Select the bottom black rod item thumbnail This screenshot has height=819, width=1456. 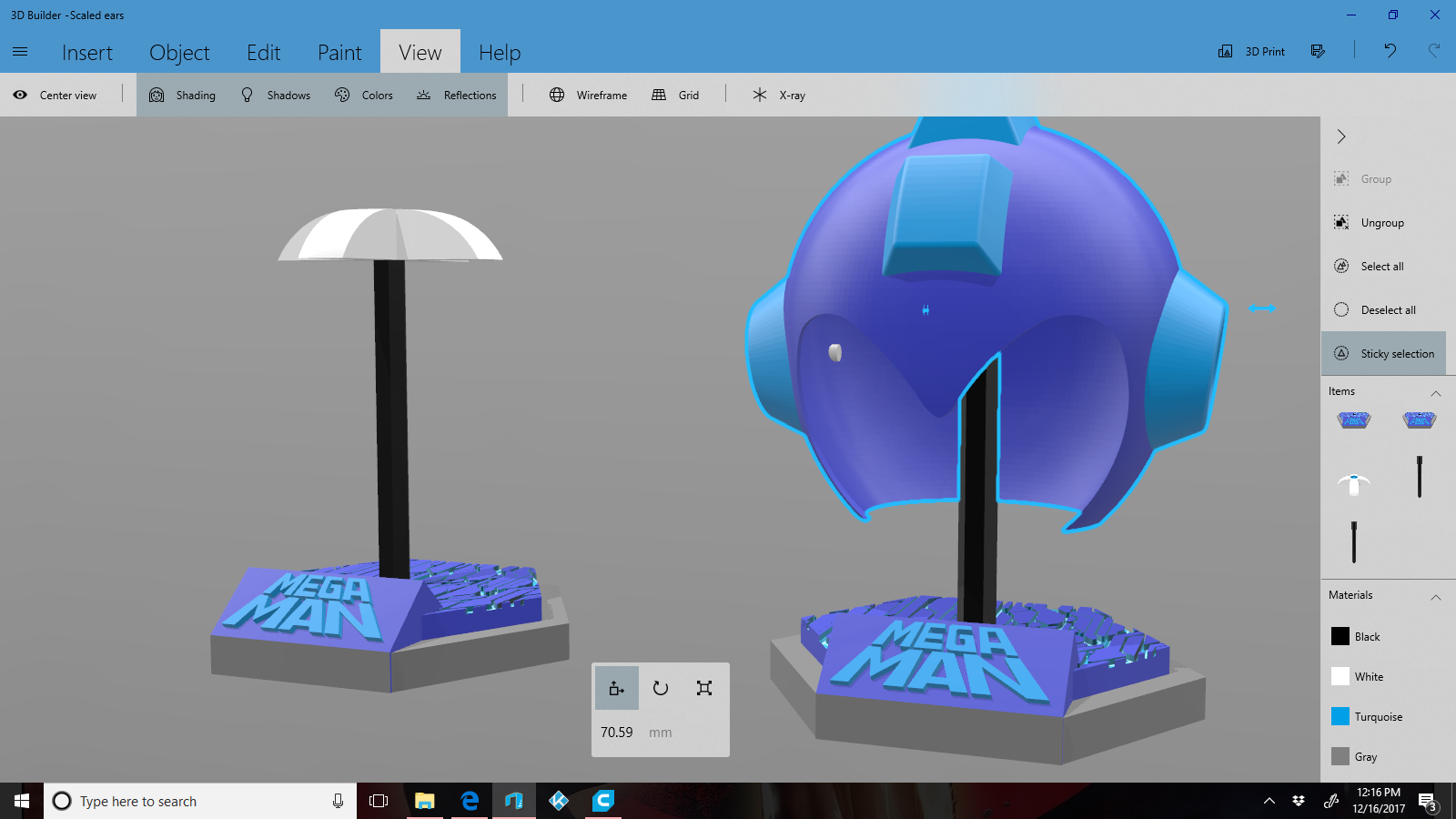(x=1354, y=542)
